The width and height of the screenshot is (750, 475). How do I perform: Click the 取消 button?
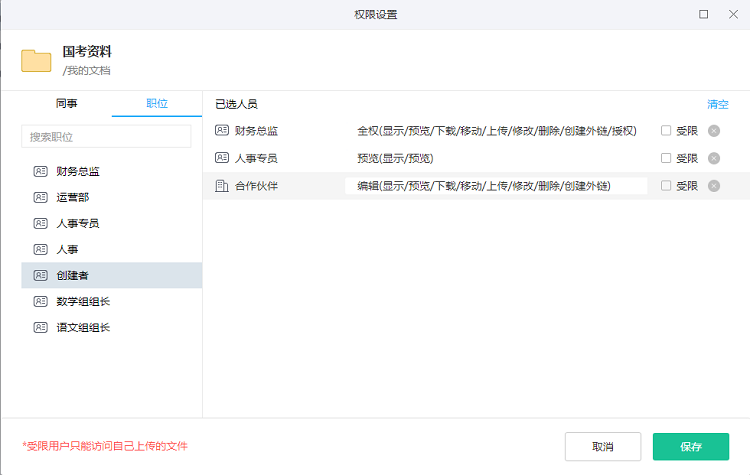pos(603,446)
